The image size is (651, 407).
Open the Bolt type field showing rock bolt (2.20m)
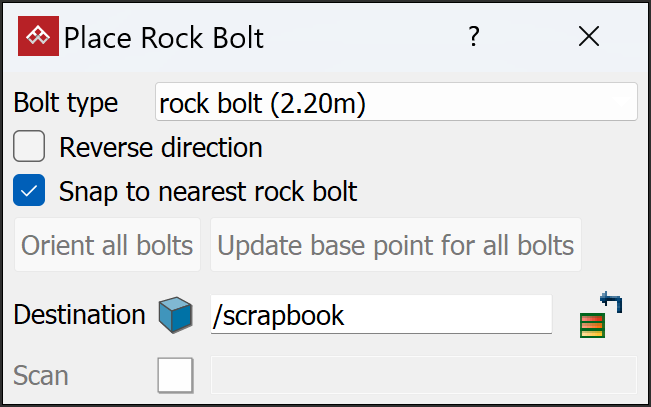click(396, 102)
